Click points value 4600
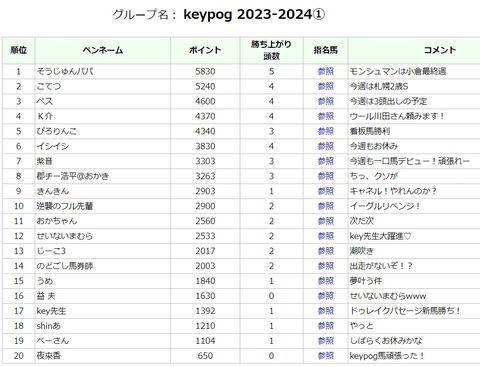 (x=205, y=101)
